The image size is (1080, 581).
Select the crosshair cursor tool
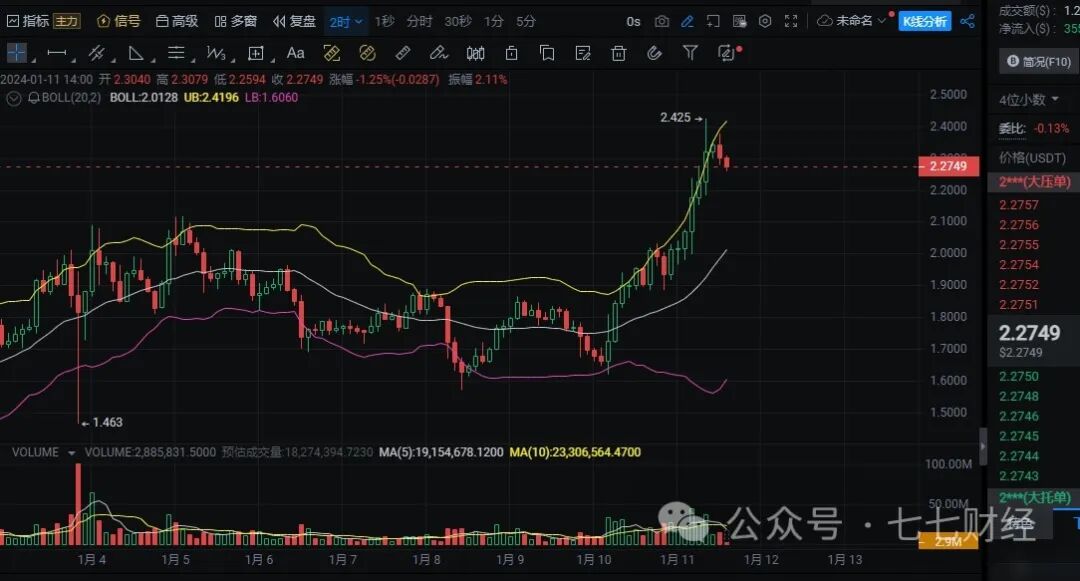coord(17,52)
